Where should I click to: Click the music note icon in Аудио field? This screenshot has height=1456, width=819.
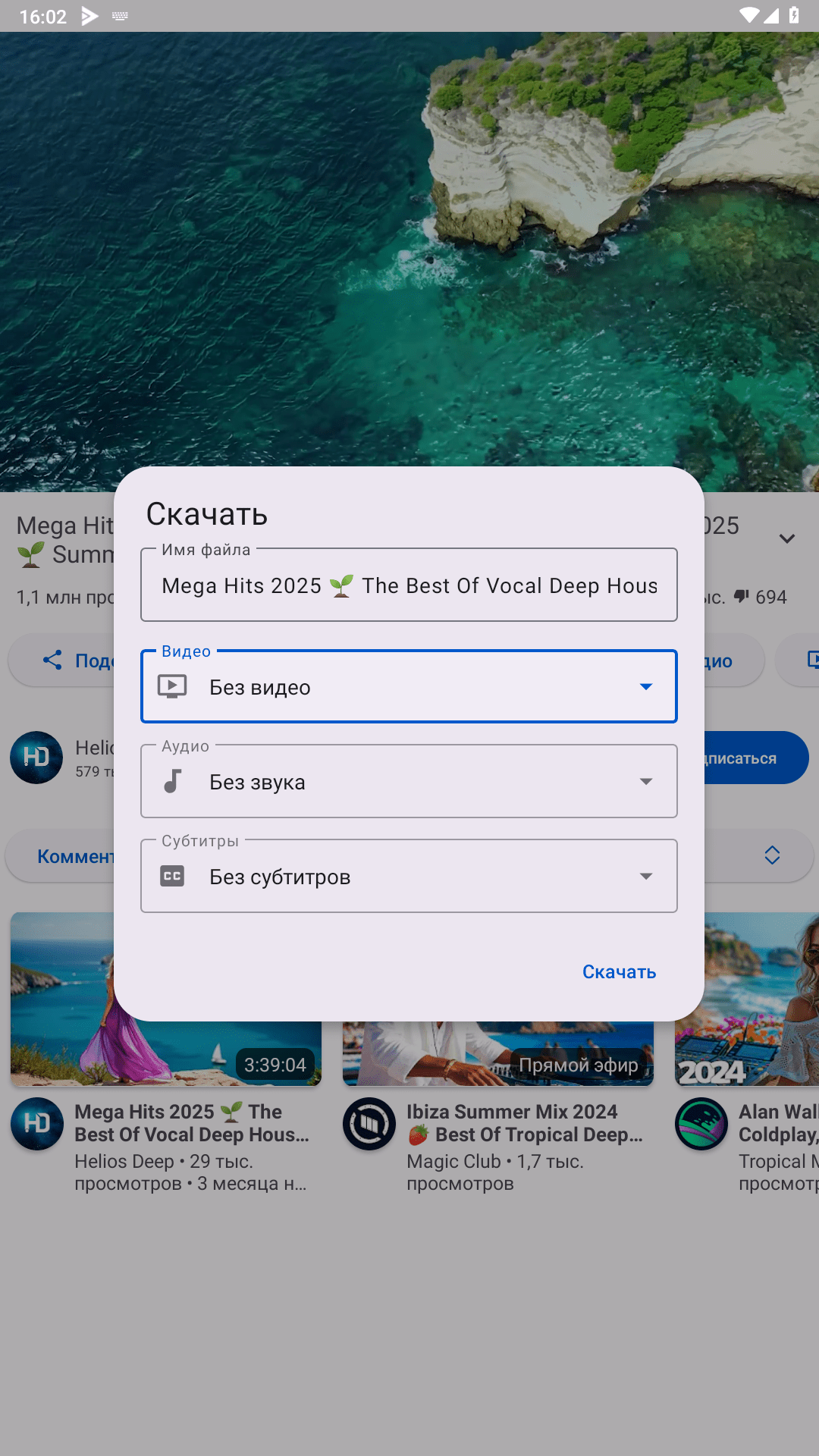173,781
